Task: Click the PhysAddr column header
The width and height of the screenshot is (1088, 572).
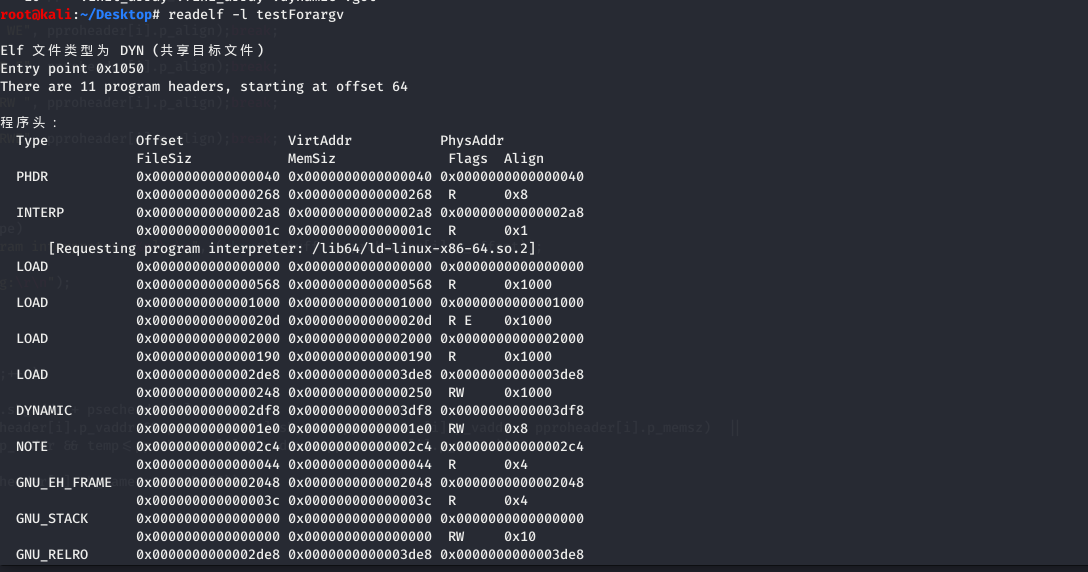Action: pyautogui.click(x=472, y=141)
